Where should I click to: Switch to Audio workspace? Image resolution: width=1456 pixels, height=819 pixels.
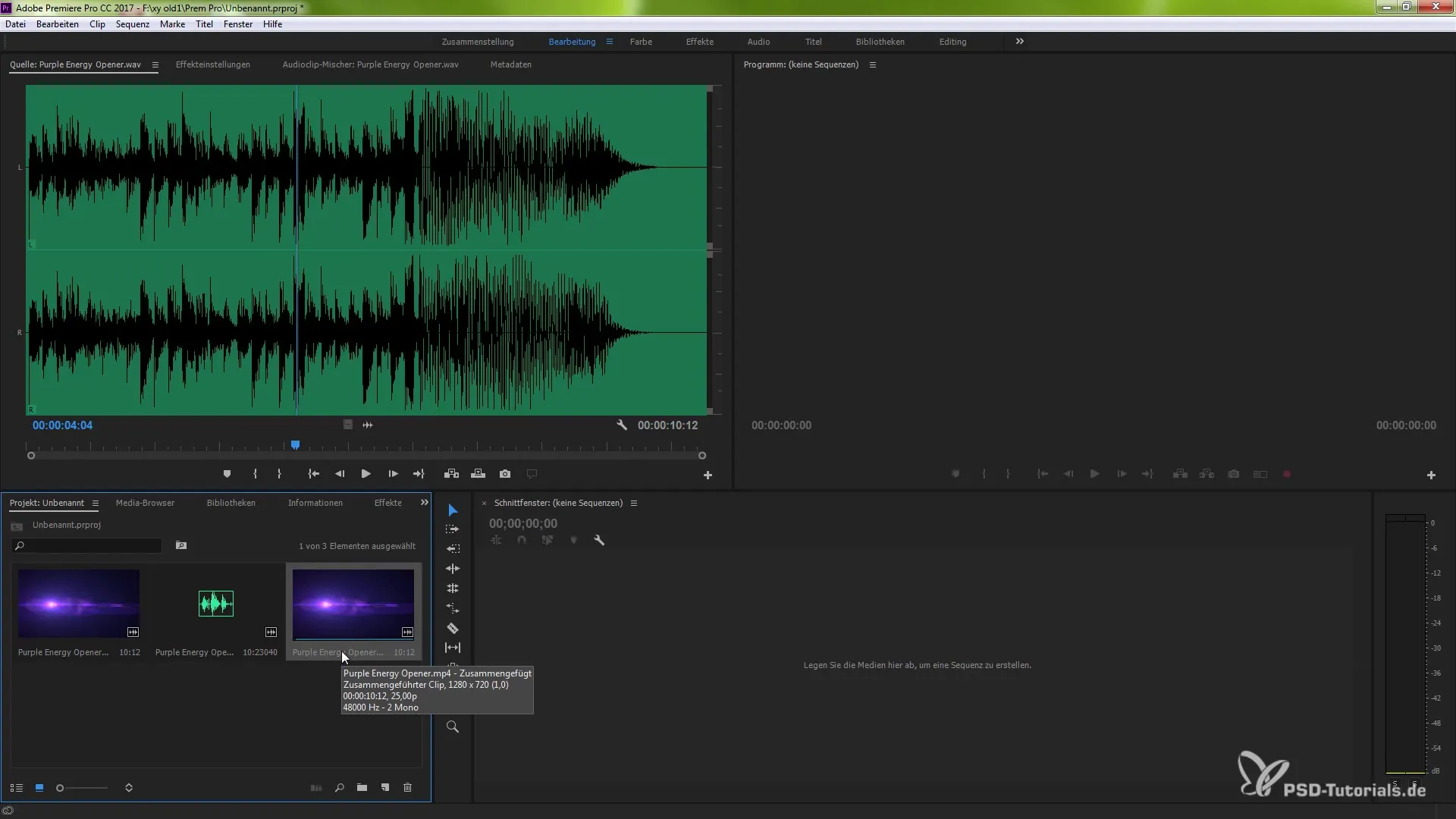(x=758, y=42)
